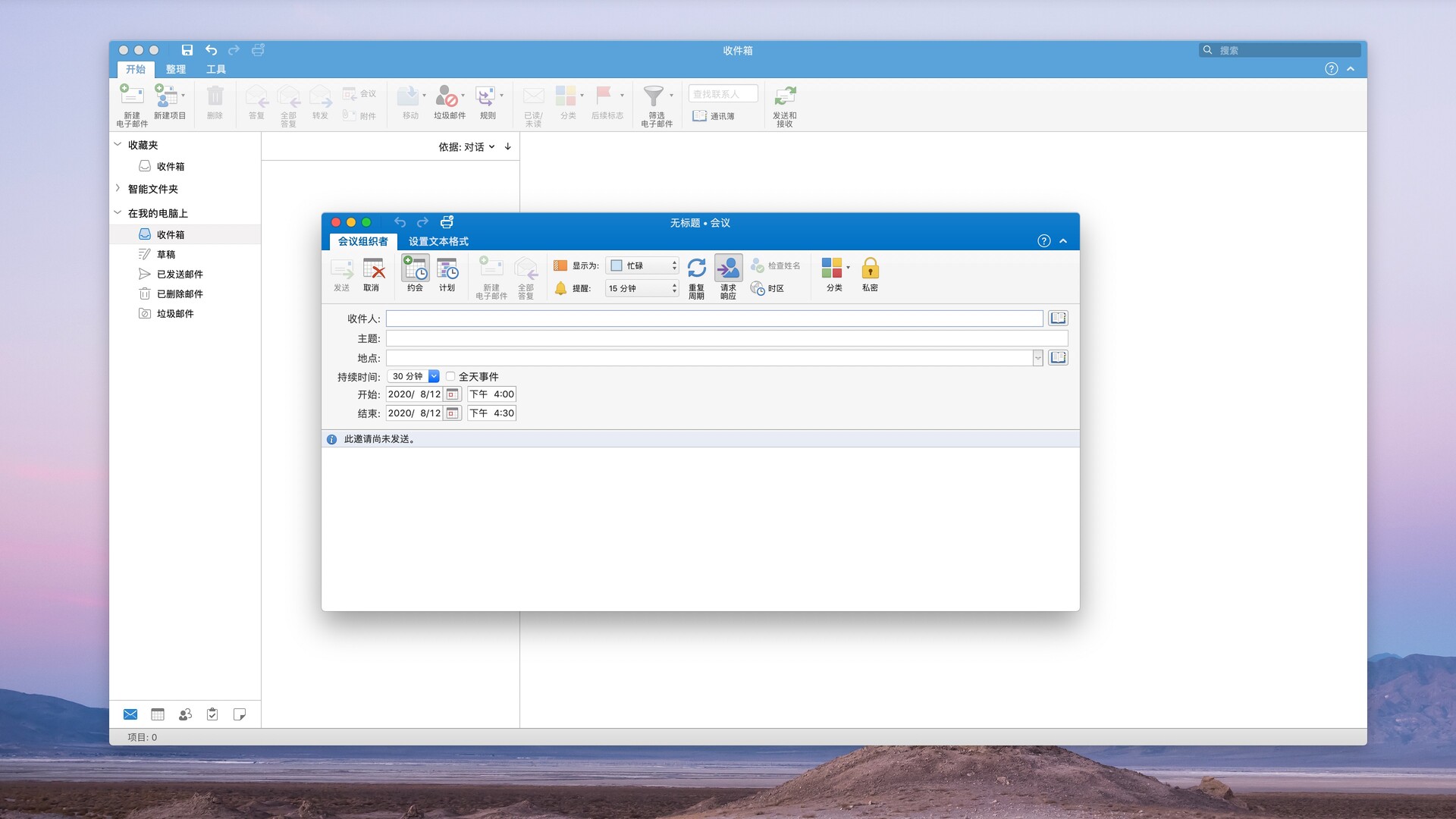Image resolution: width=1456 pixels, height=819 pixels.
Task: Set a 重复周期 recurrence for the meeting
Action: pos(697,275)
